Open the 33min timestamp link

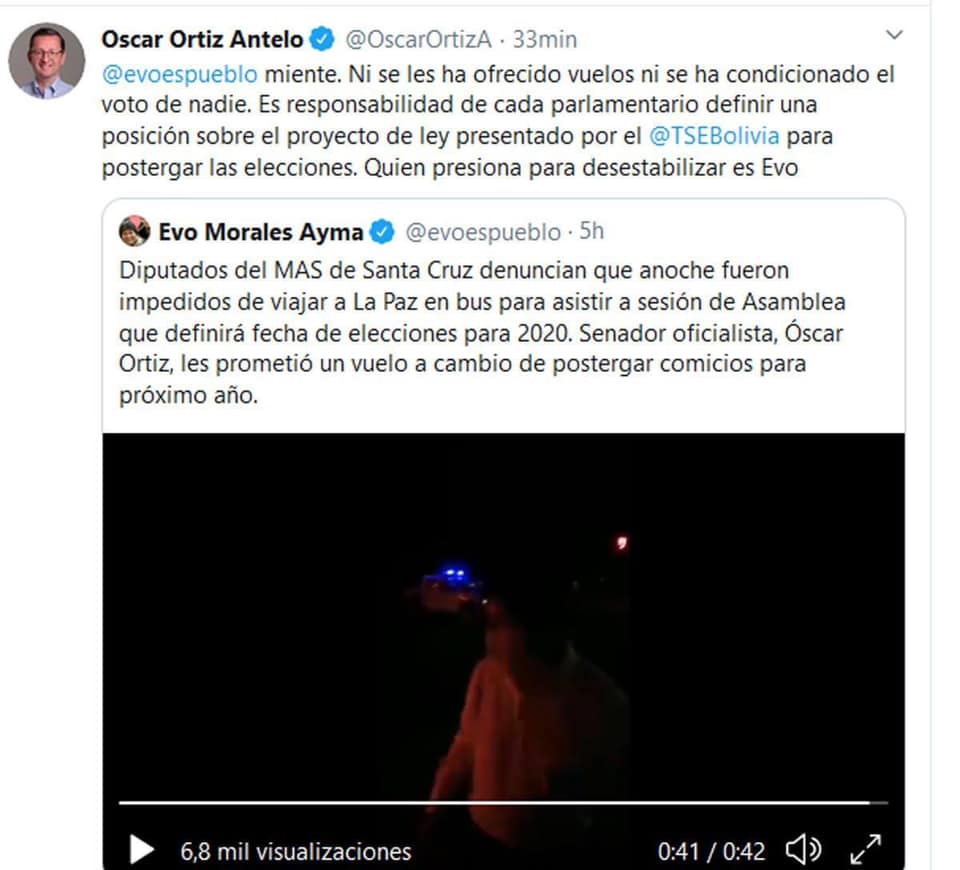tap(545, 39)
